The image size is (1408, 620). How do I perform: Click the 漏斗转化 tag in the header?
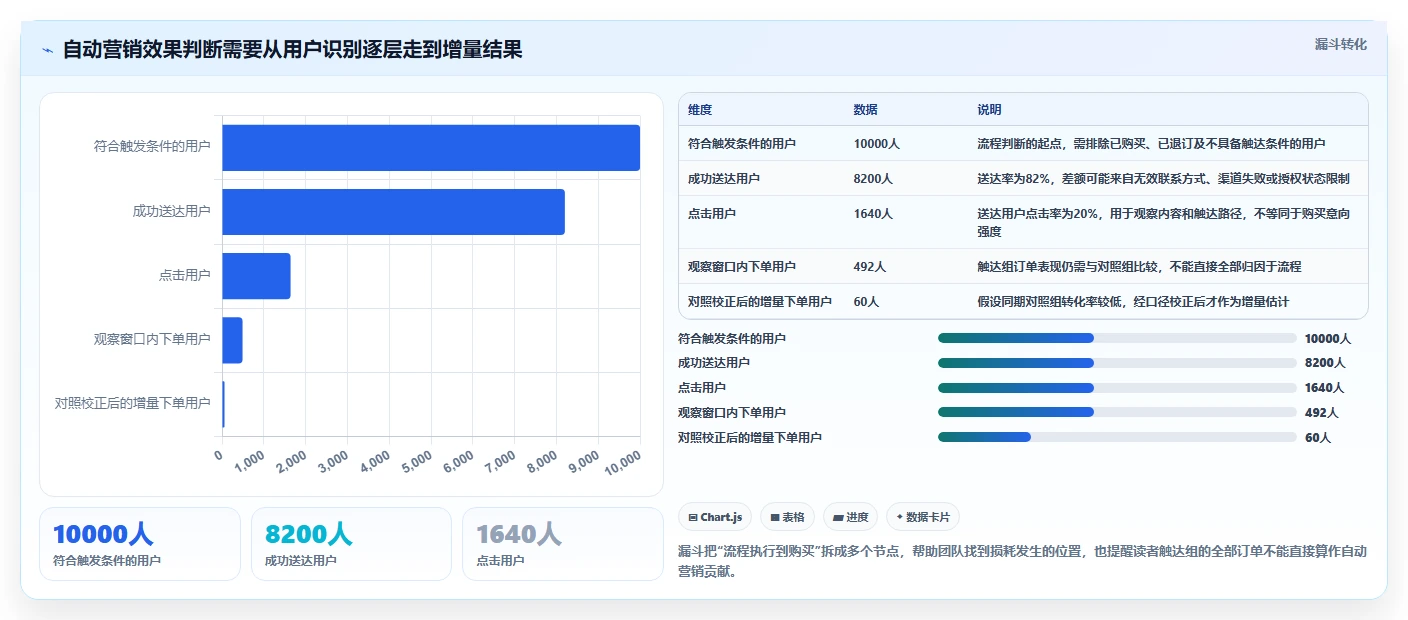pos(1340,45)
